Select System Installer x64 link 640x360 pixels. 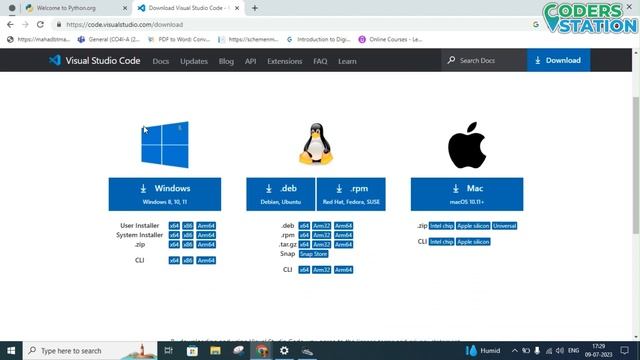(x=174, y=235)
